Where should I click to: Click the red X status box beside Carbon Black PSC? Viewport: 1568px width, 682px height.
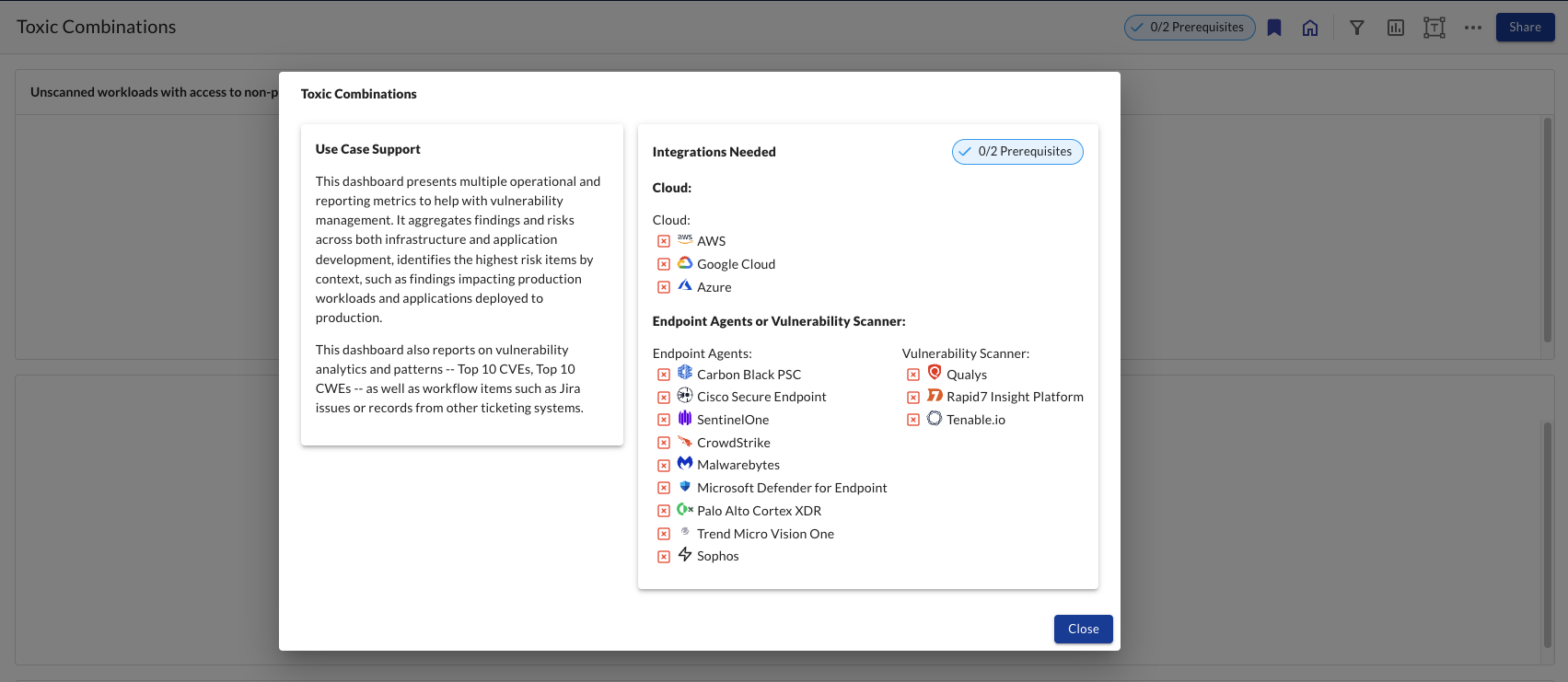point(664,375)
